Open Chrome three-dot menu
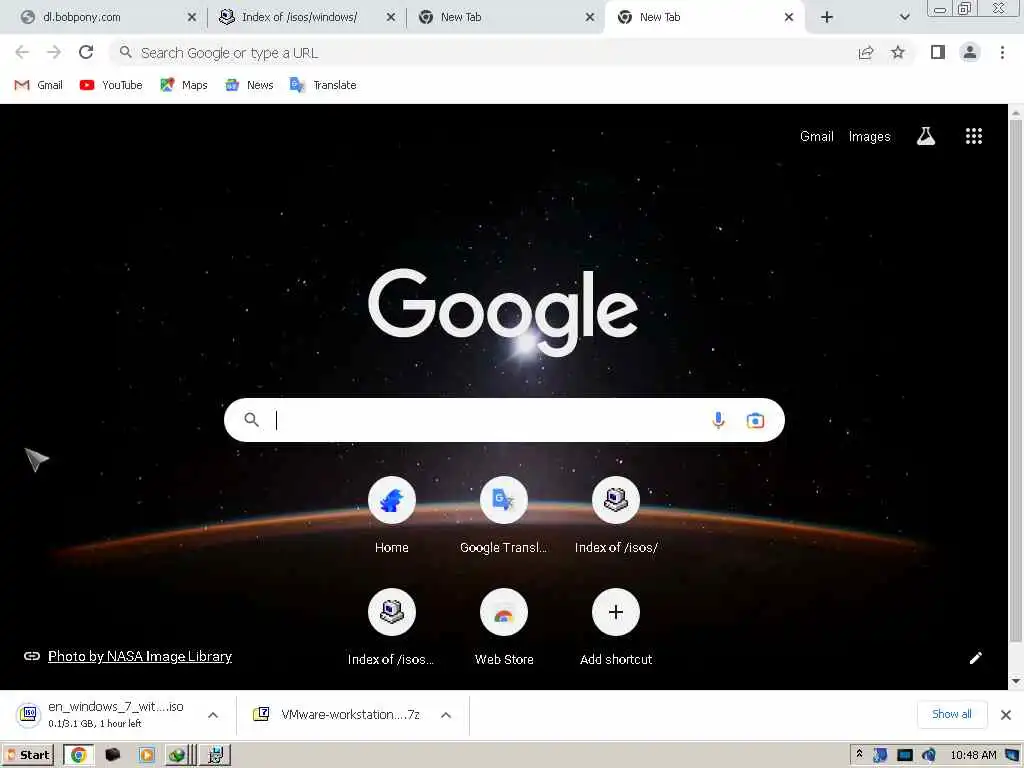This screenshot has height=768, width=1024. tap(1002, 52)
